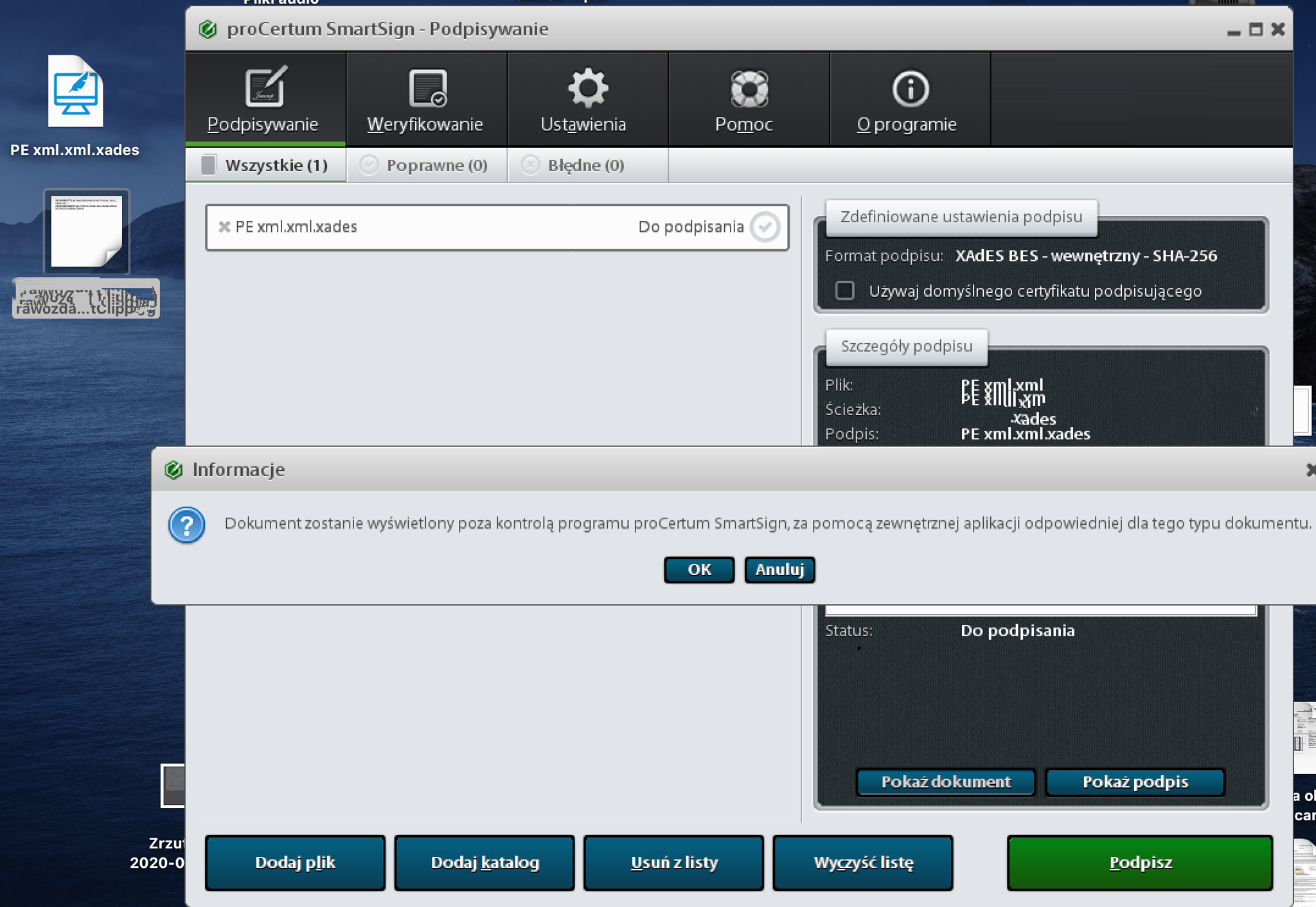Click the Podpis value PE xml.xml.xades
Image resolution: width=1316 pixels, height=907 pixels.
[x=1025, y=434]
